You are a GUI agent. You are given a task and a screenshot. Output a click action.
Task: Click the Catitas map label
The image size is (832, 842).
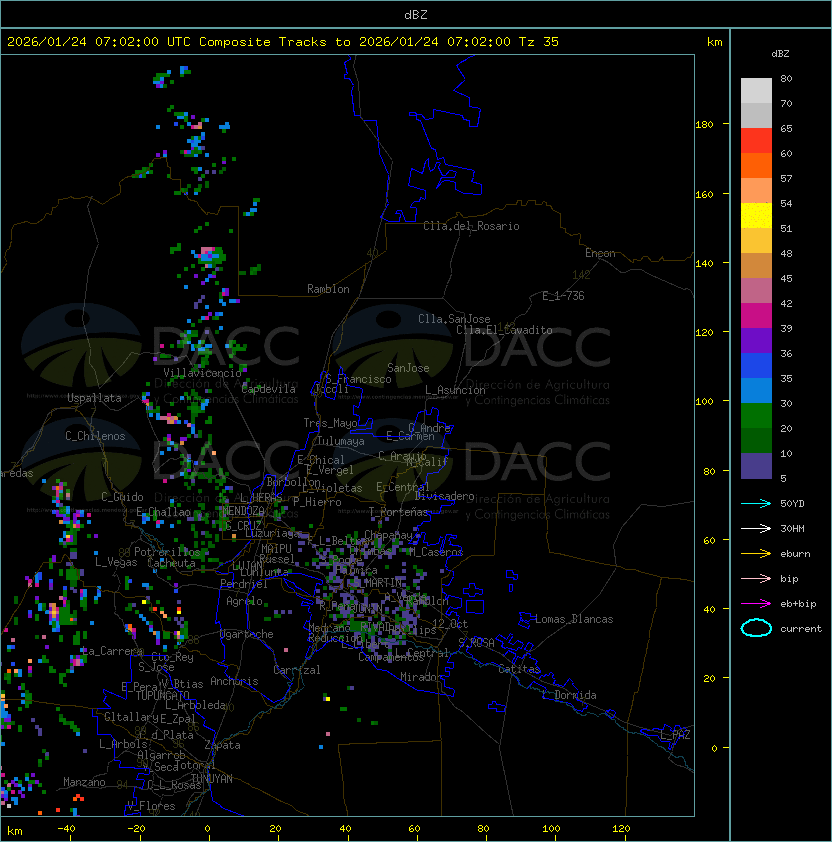pyautogui.click(x=519, y=670)
